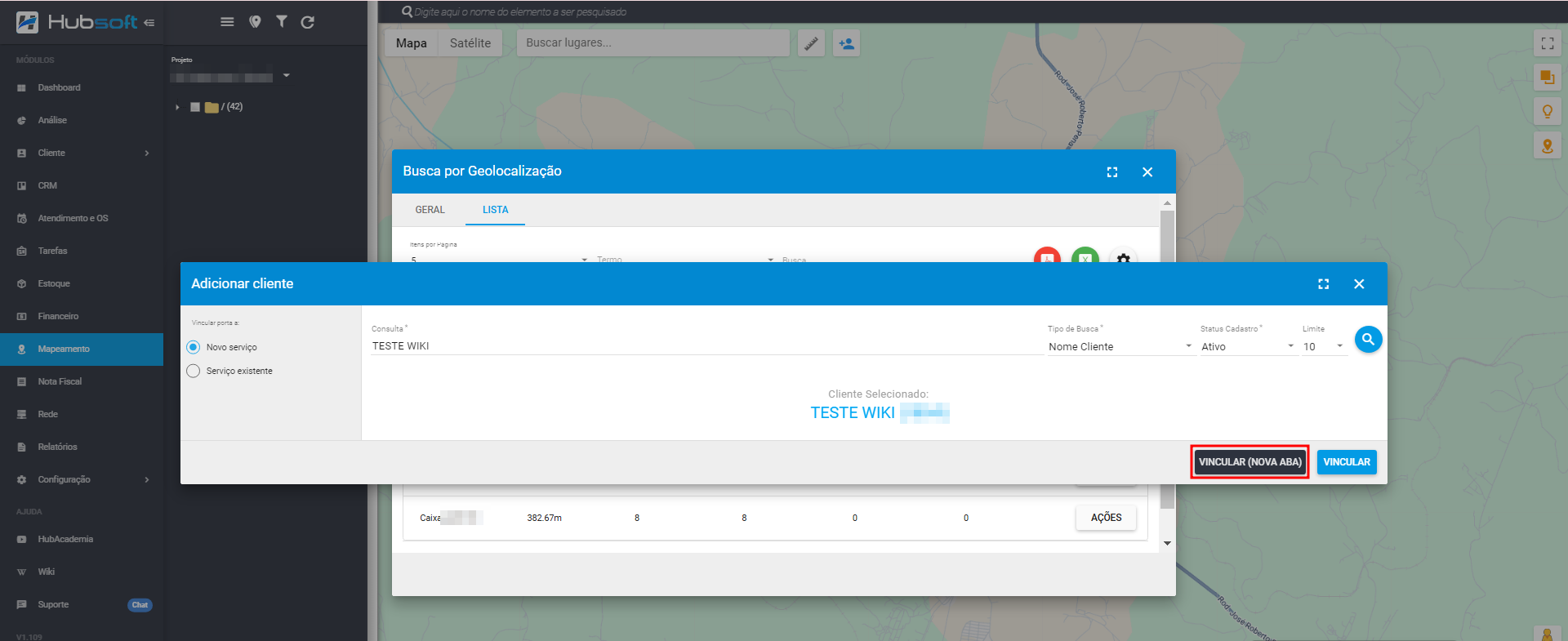Expand the Busca por Geolocalização dialog
The image size is (1568, 641).
tap(1111, 171)
